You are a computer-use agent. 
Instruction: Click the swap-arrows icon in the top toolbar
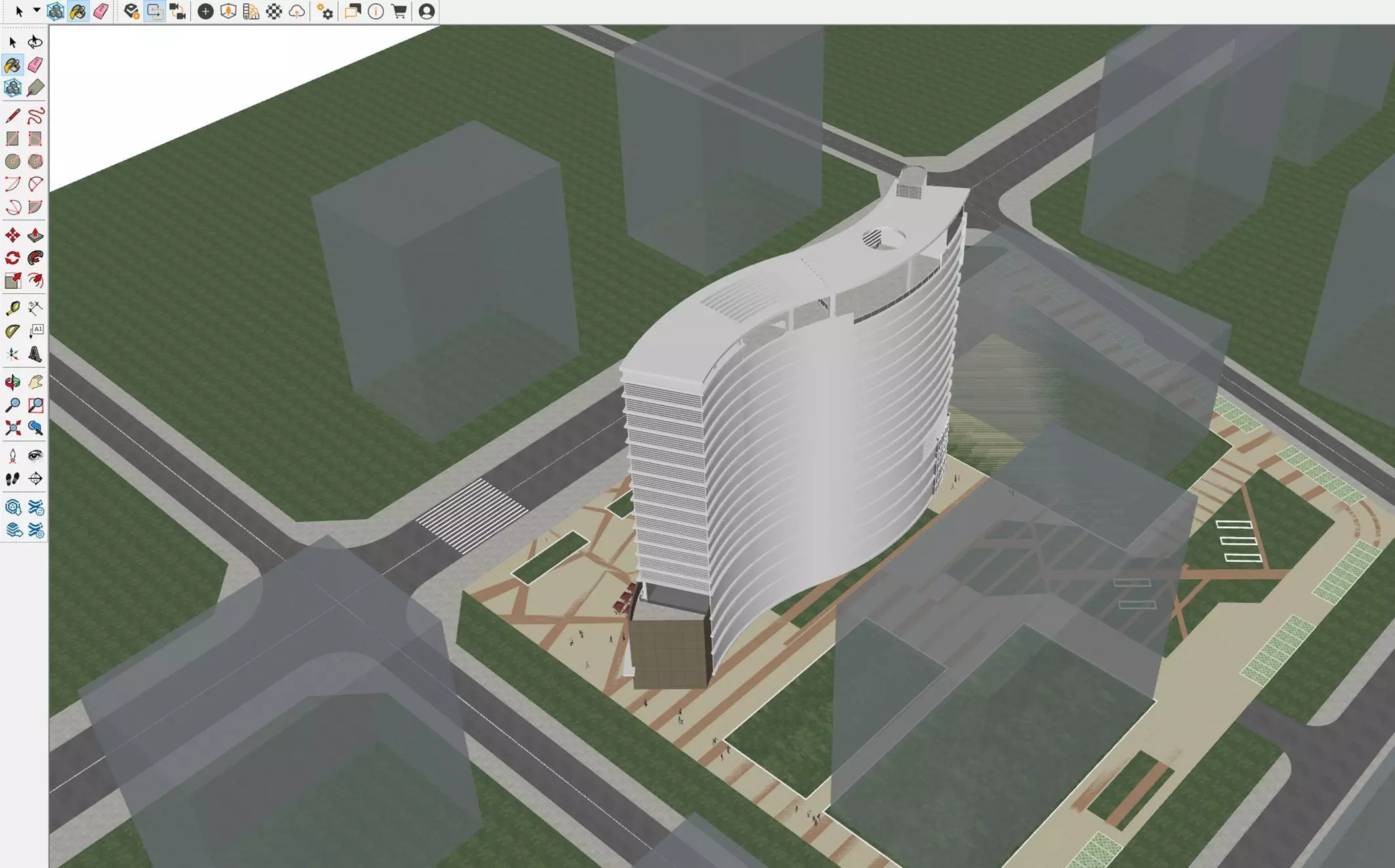(154, 11)
